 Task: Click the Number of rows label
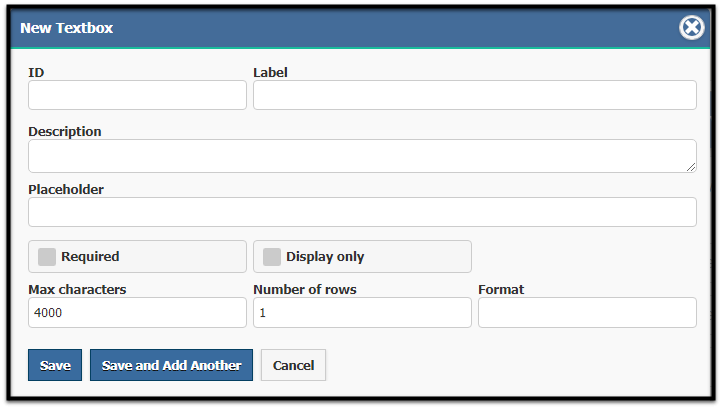tap(305, 289)
